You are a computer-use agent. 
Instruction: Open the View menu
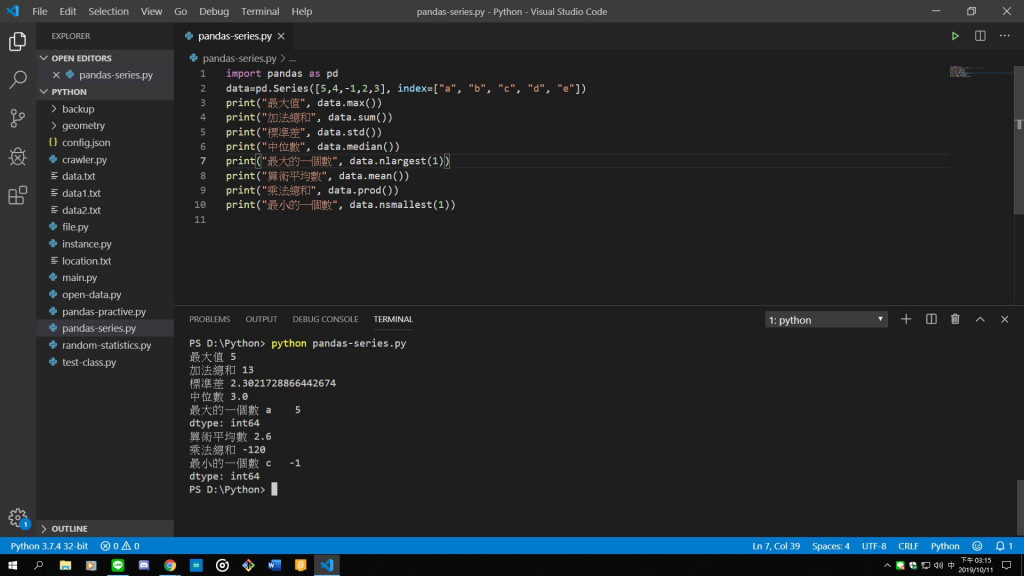pos(151,11)
